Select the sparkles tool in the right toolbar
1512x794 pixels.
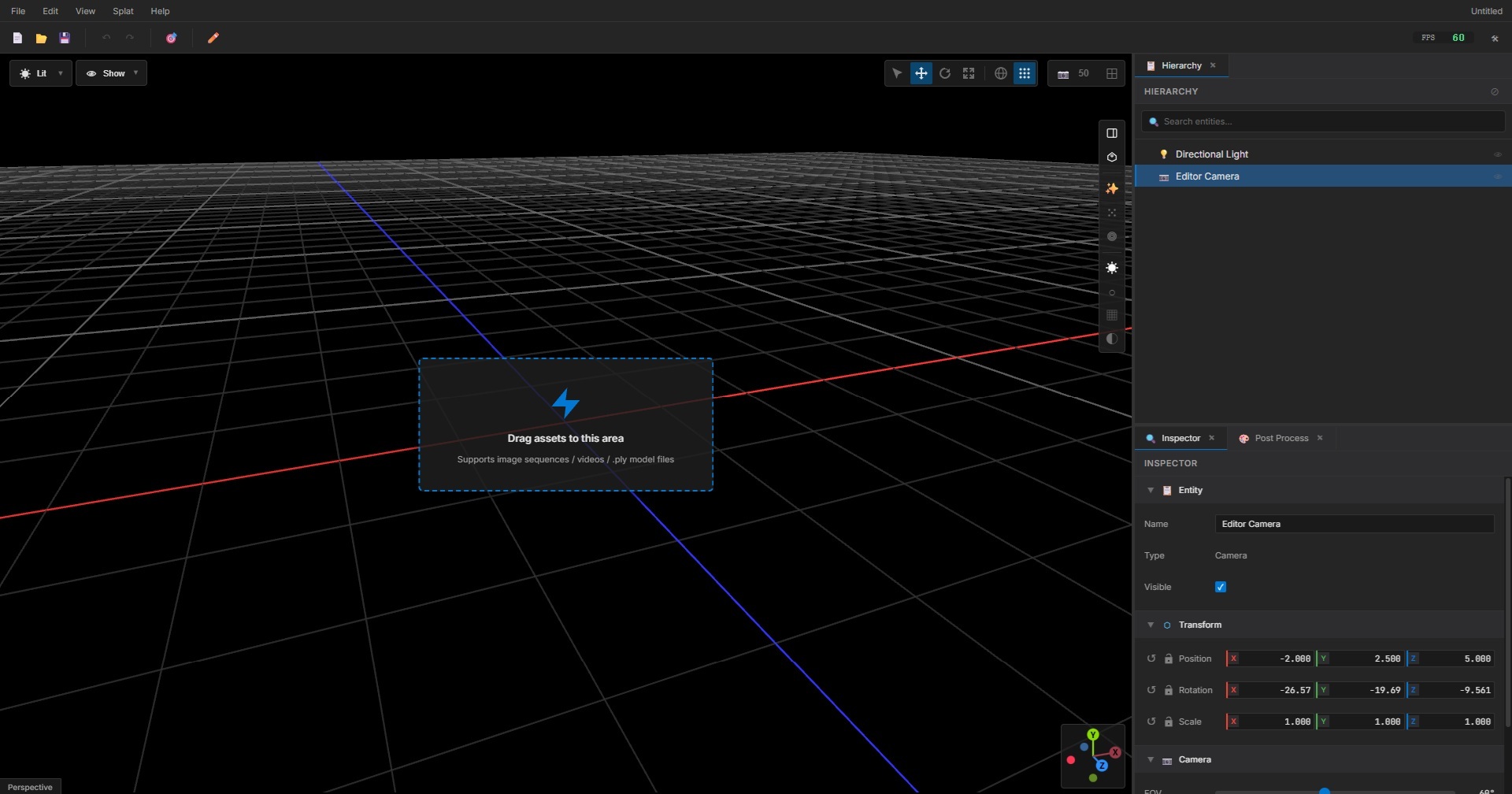[x=1112, y=187]
